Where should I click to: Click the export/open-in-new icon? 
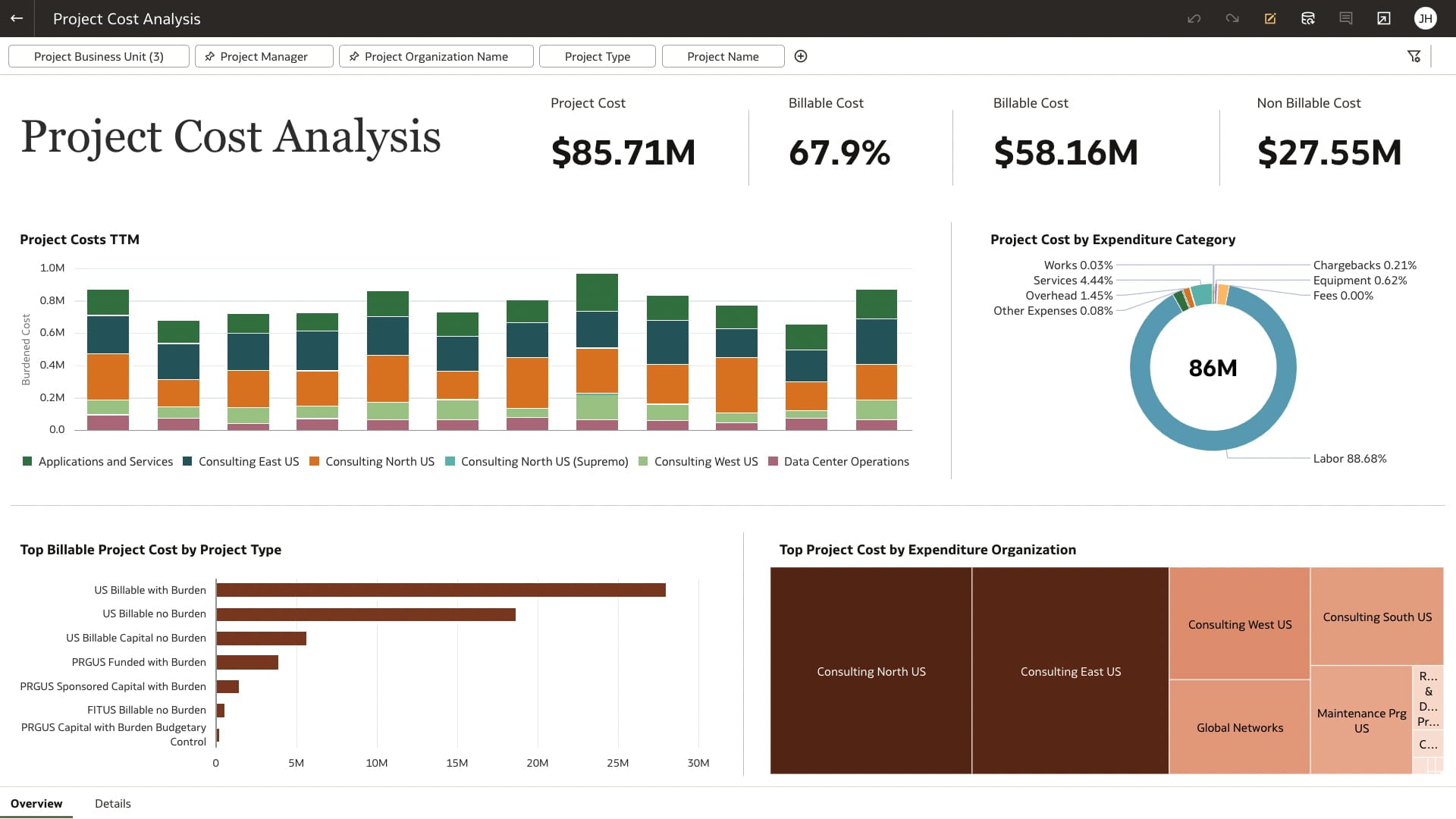(x=1384, y=19)
